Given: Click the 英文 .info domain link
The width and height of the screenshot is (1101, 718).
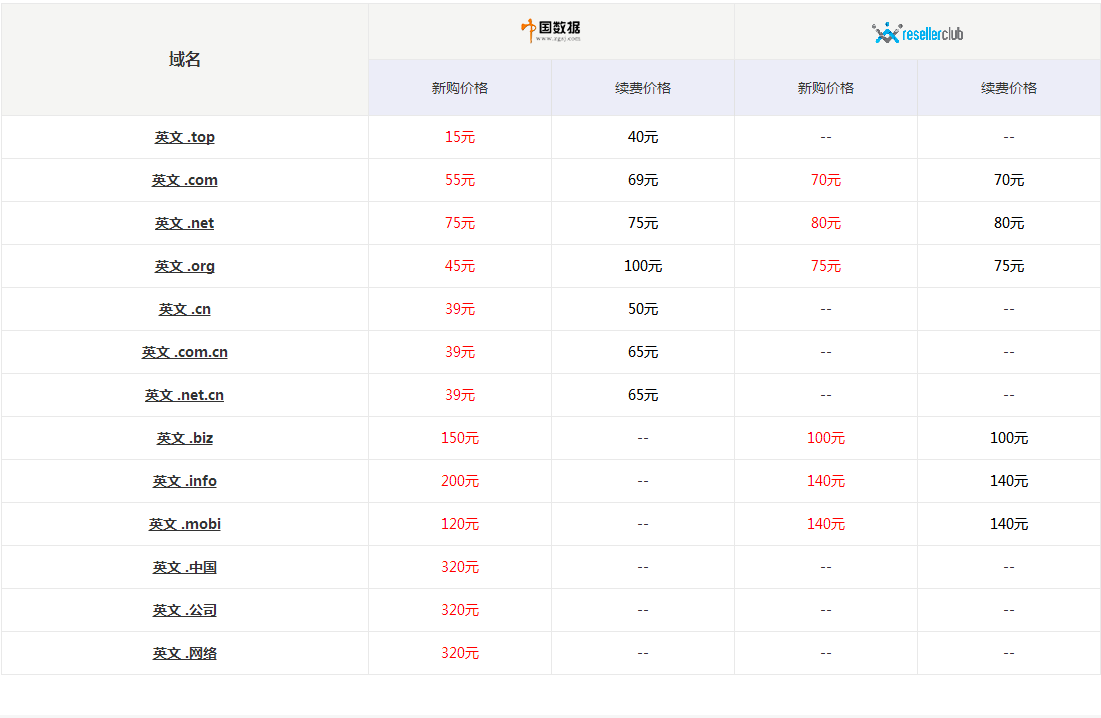Looking at the screenshot, I should [x=184, y=481].
